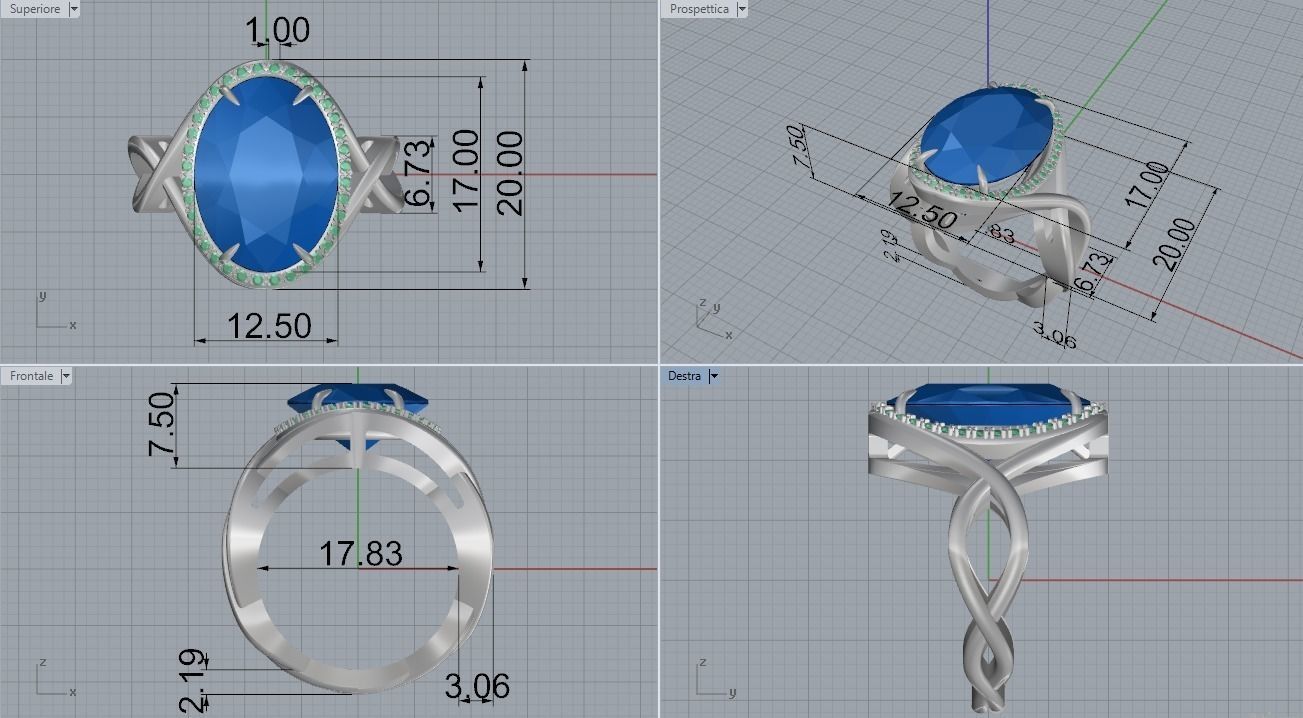Expand the Frontale viewport menu arrow

pyautogui.click(x=66, y=376)
